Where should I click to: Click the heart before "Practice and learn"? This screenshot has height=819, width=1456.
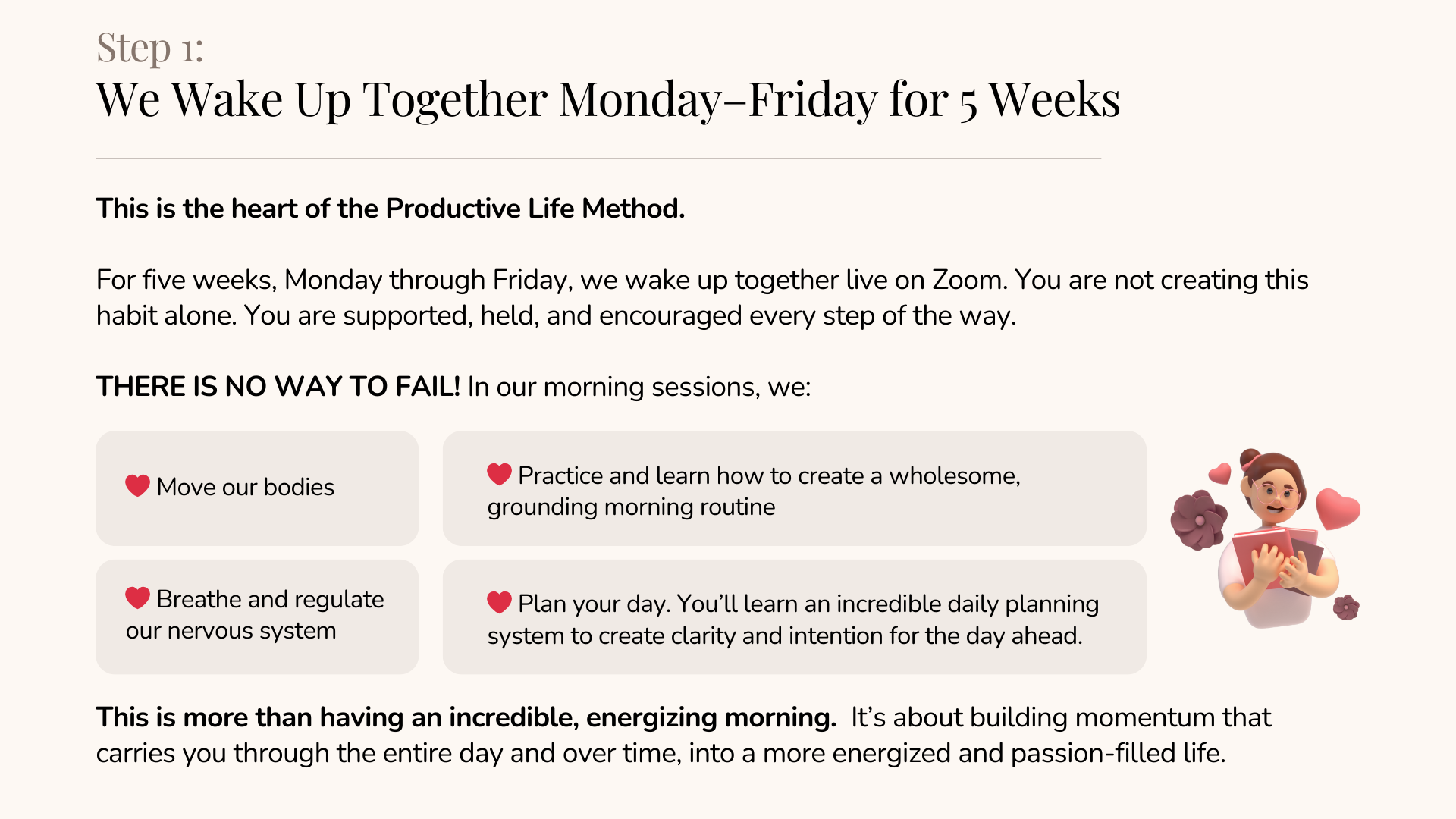tap(499, 474)
